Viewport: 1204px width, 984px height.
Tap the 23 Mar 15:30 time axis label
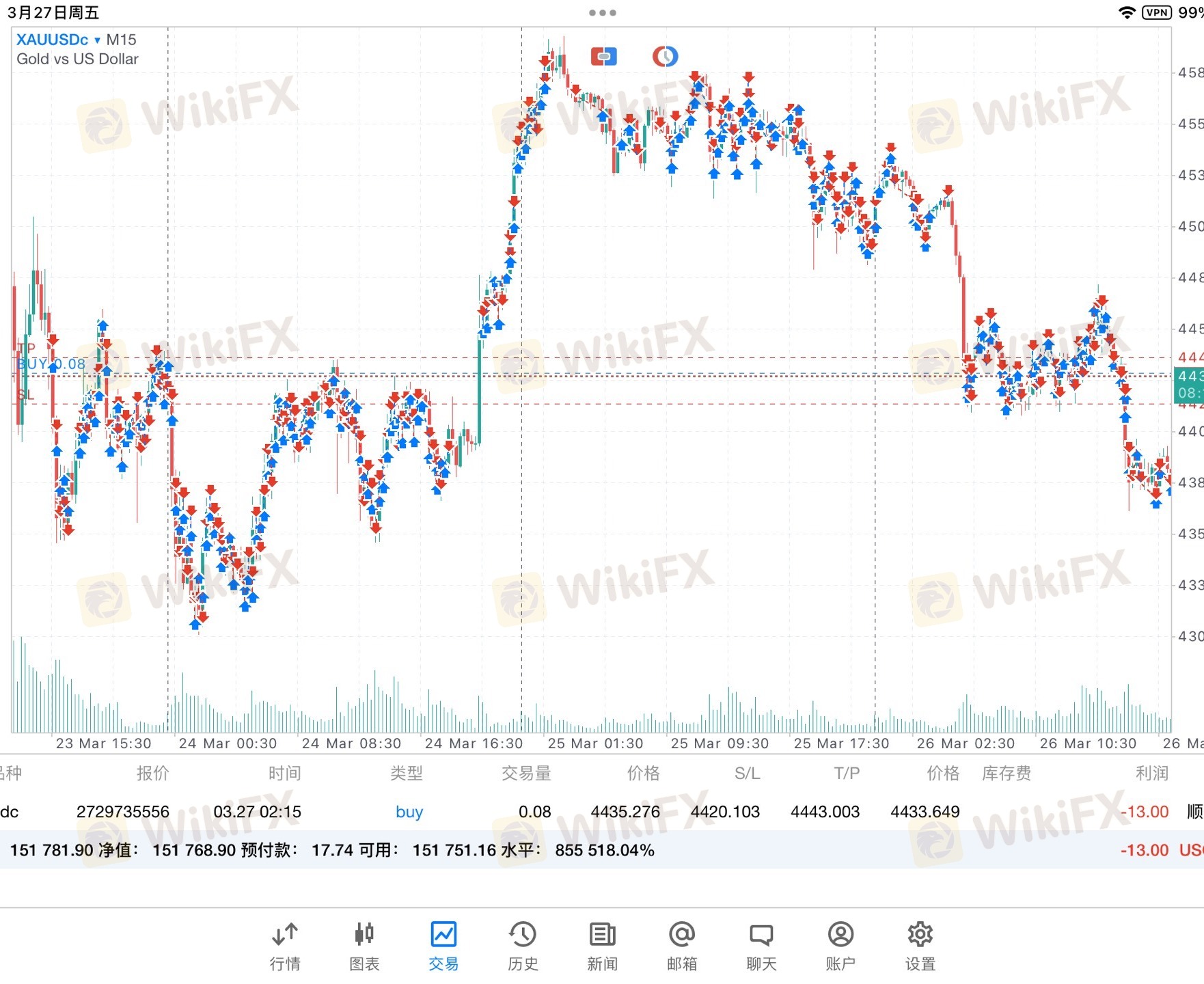(103, 743)
